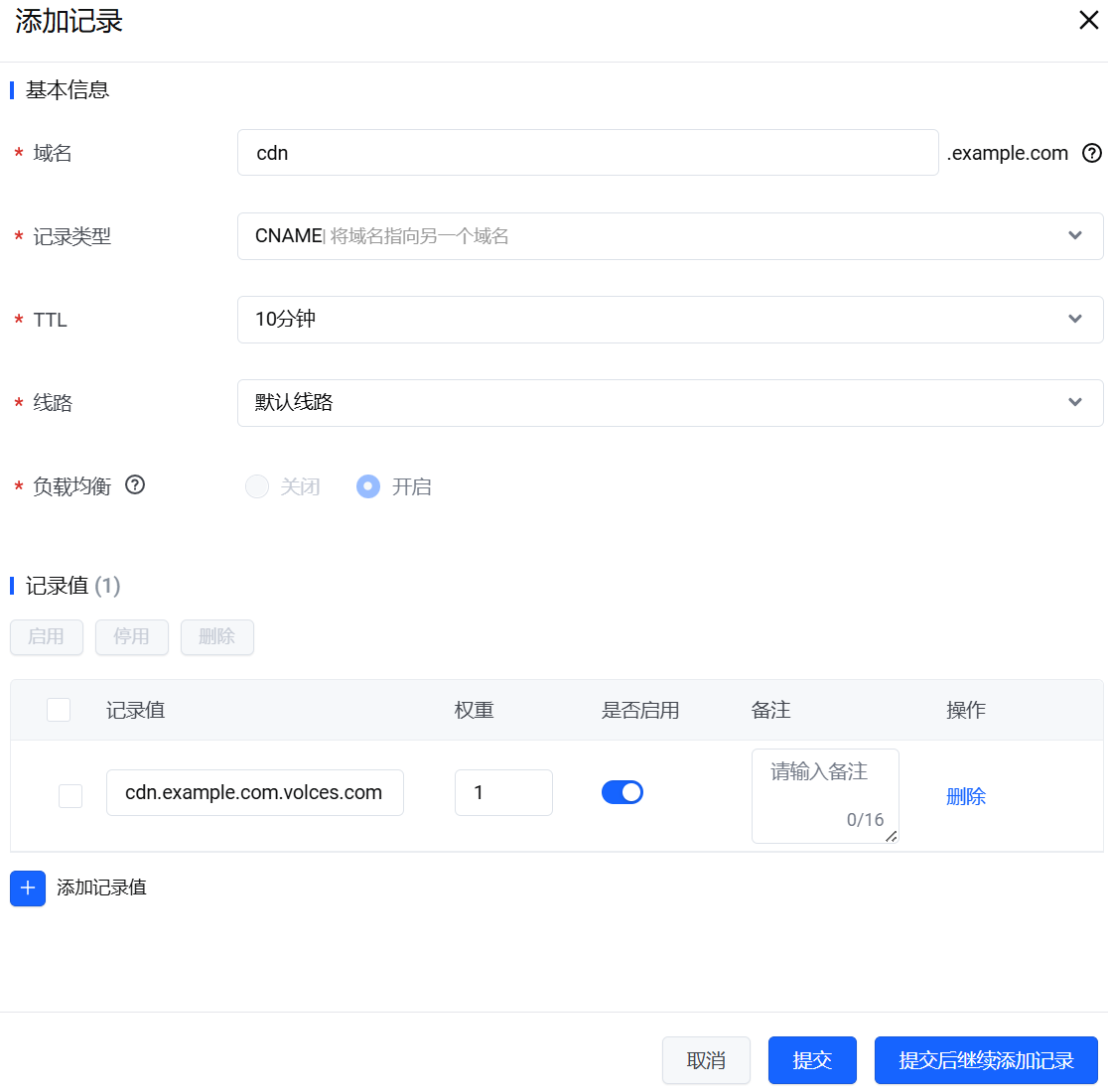
Task: Click the 停用 batch button
Action: (132, 637)
